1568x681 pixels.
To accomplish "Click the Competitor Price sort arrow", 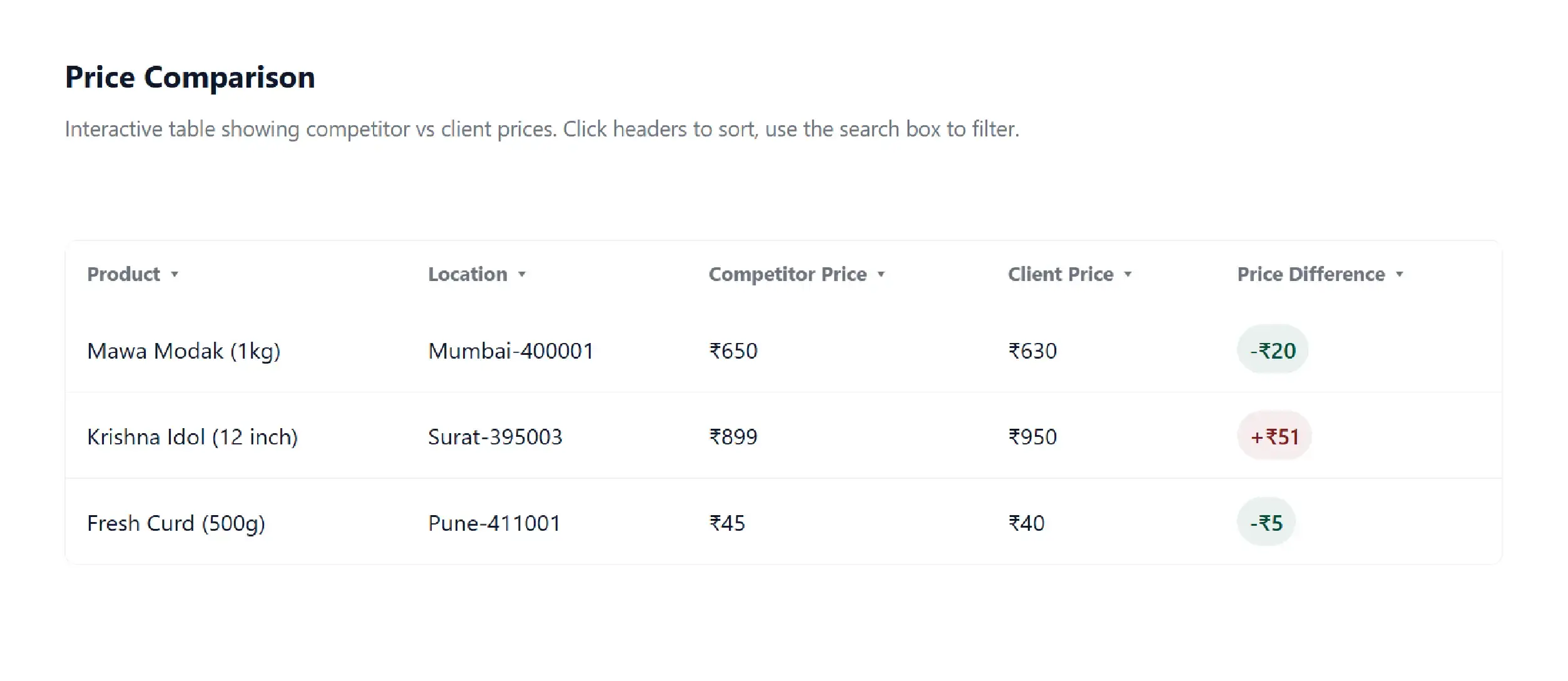I will 881,274.
